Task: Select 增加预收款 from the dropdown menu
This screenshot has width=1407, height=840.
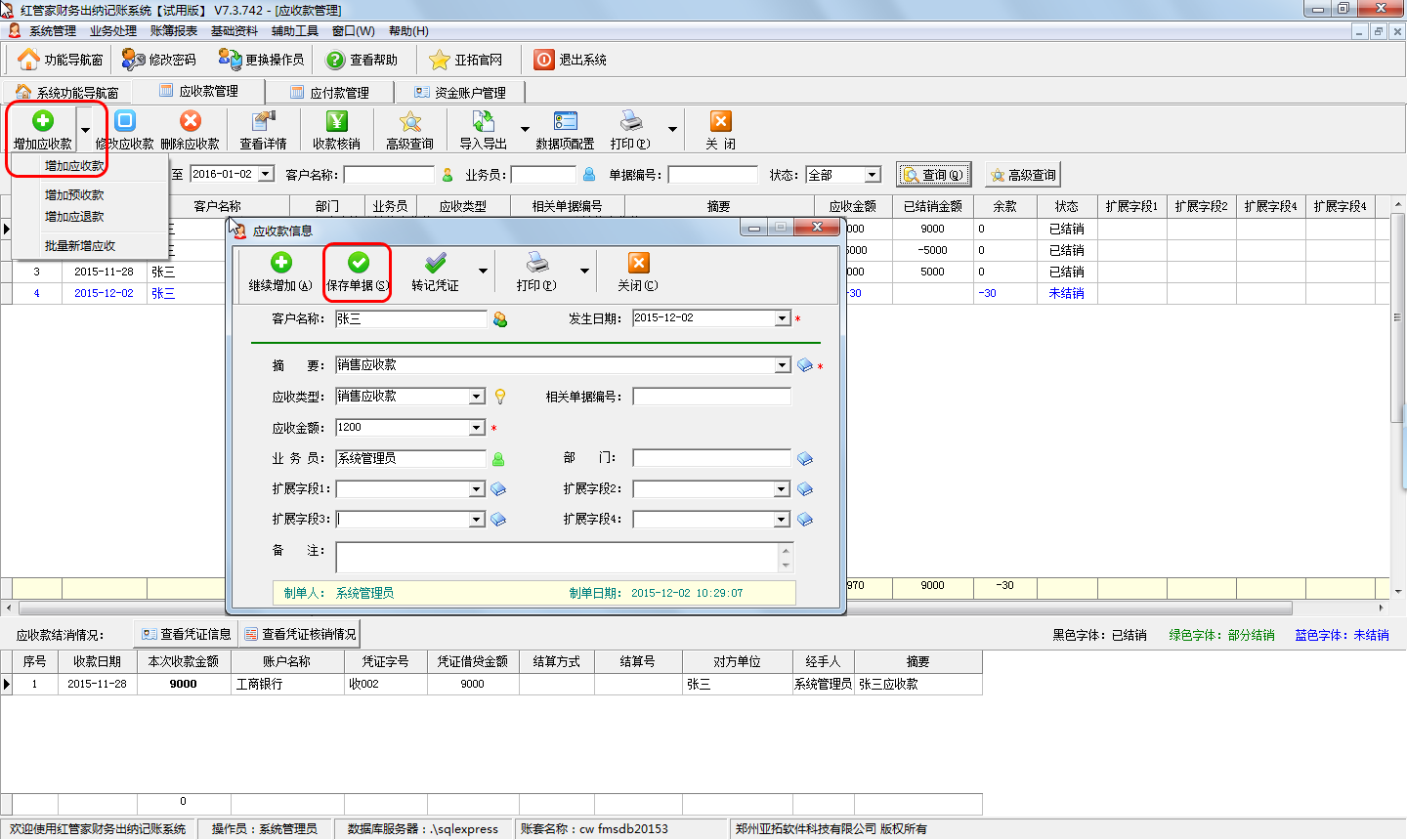Action: [x=74, y=195]
